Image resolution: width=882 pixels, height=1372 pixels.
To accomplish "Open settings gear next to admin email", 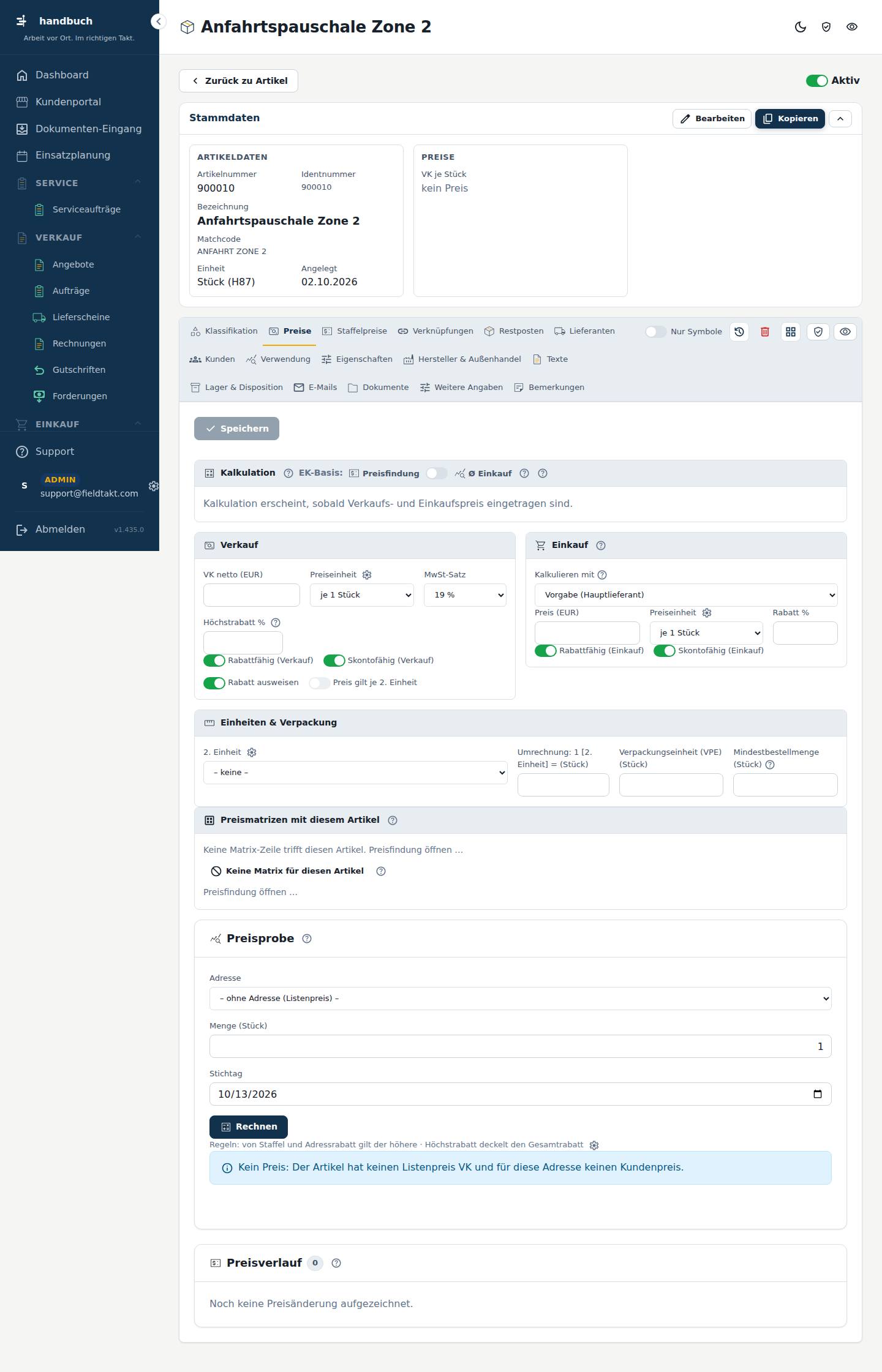I will 154,486.
